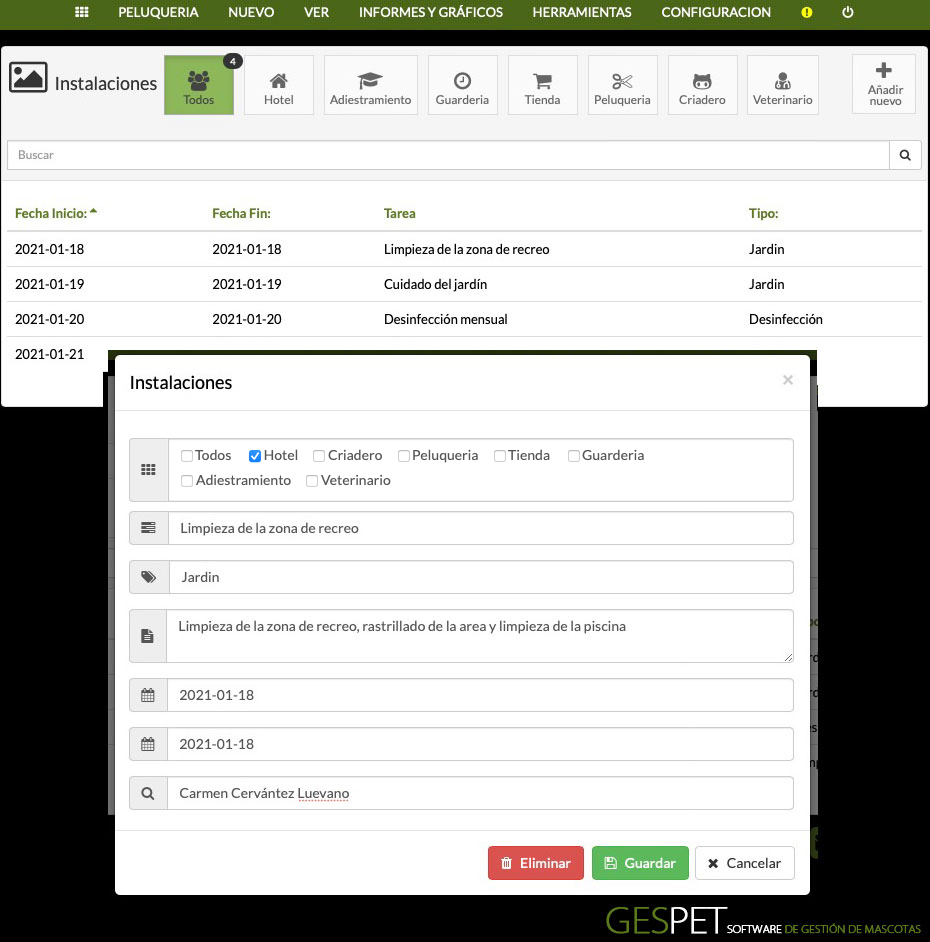Click the search magnifier button
The height and width of the screenshot is (942, 930).
905,155
